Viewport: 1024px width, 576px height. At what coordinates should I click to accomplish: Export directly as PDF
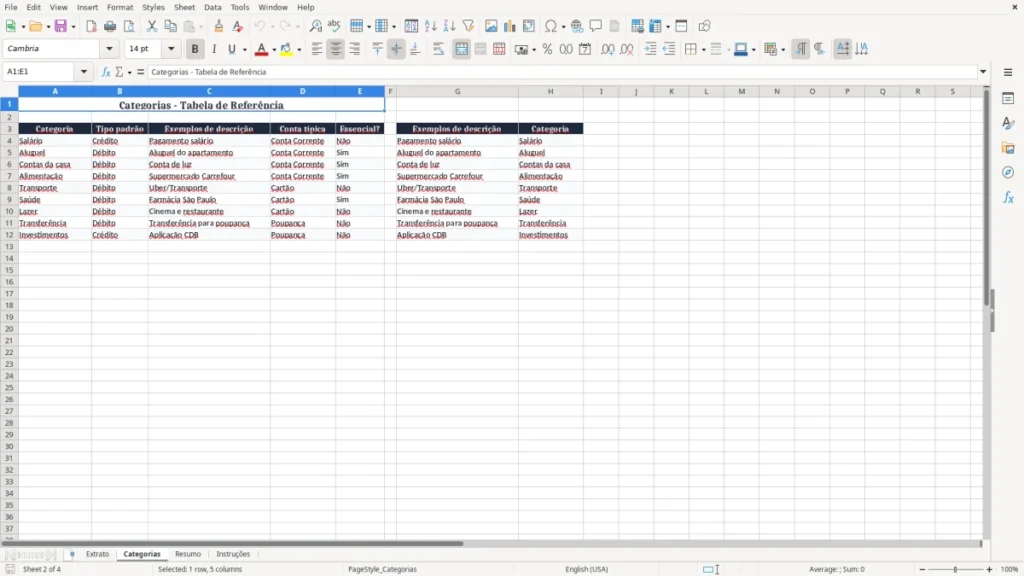click(91, 26)
